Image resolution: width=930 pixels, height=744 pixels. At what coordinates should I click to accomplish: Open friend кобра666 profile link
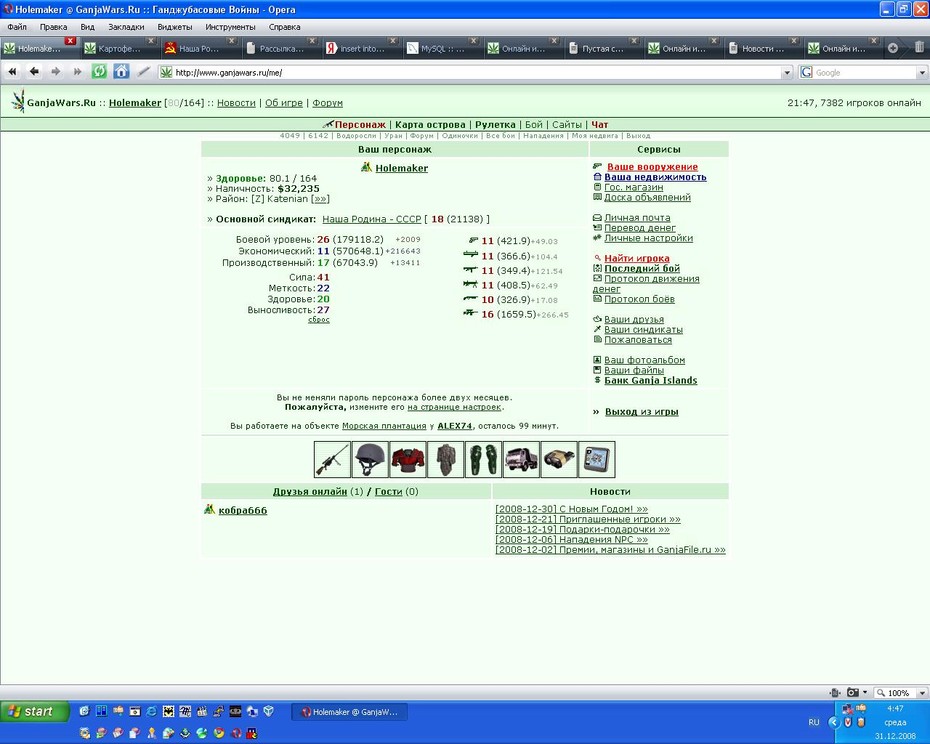pos(243,510)
